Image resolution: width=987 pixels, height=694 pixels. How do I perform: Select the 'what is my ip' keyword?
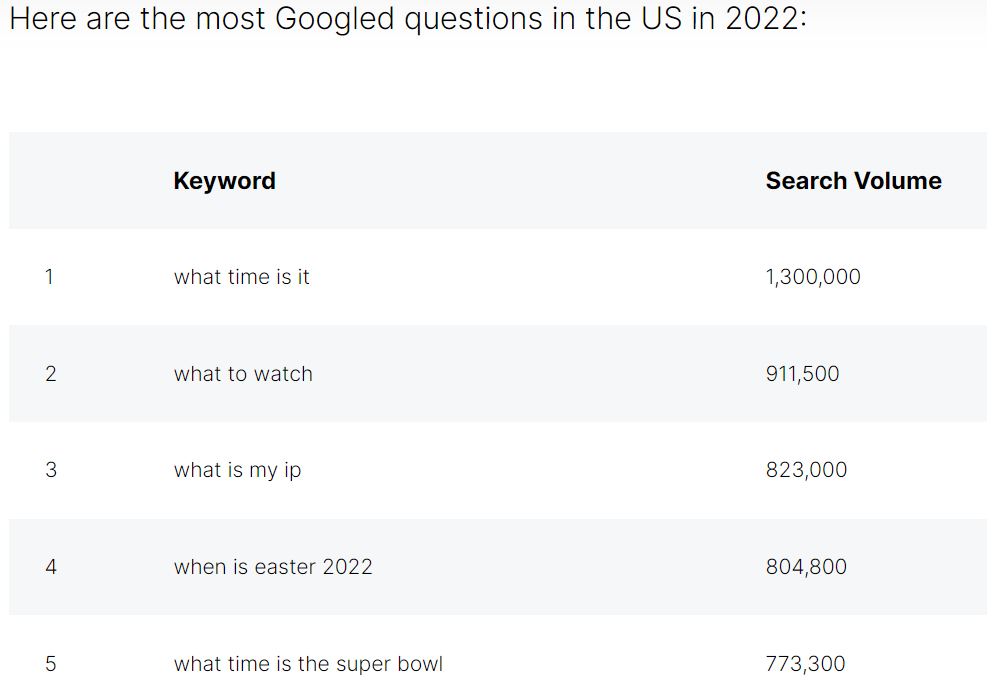237,471
